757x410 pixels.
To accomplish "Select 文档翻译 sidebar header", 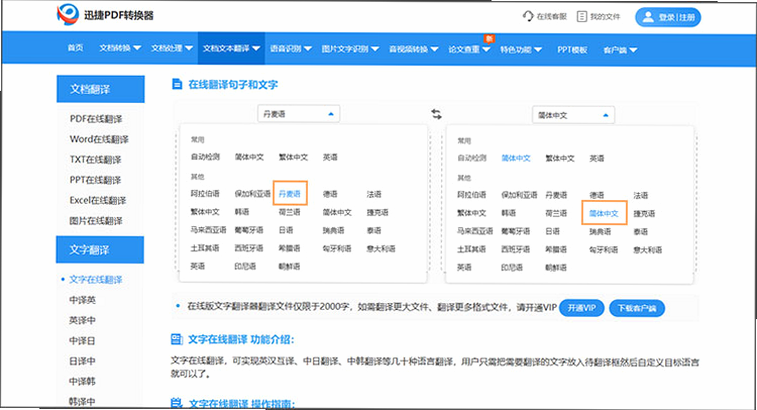I will click(100, 89).
